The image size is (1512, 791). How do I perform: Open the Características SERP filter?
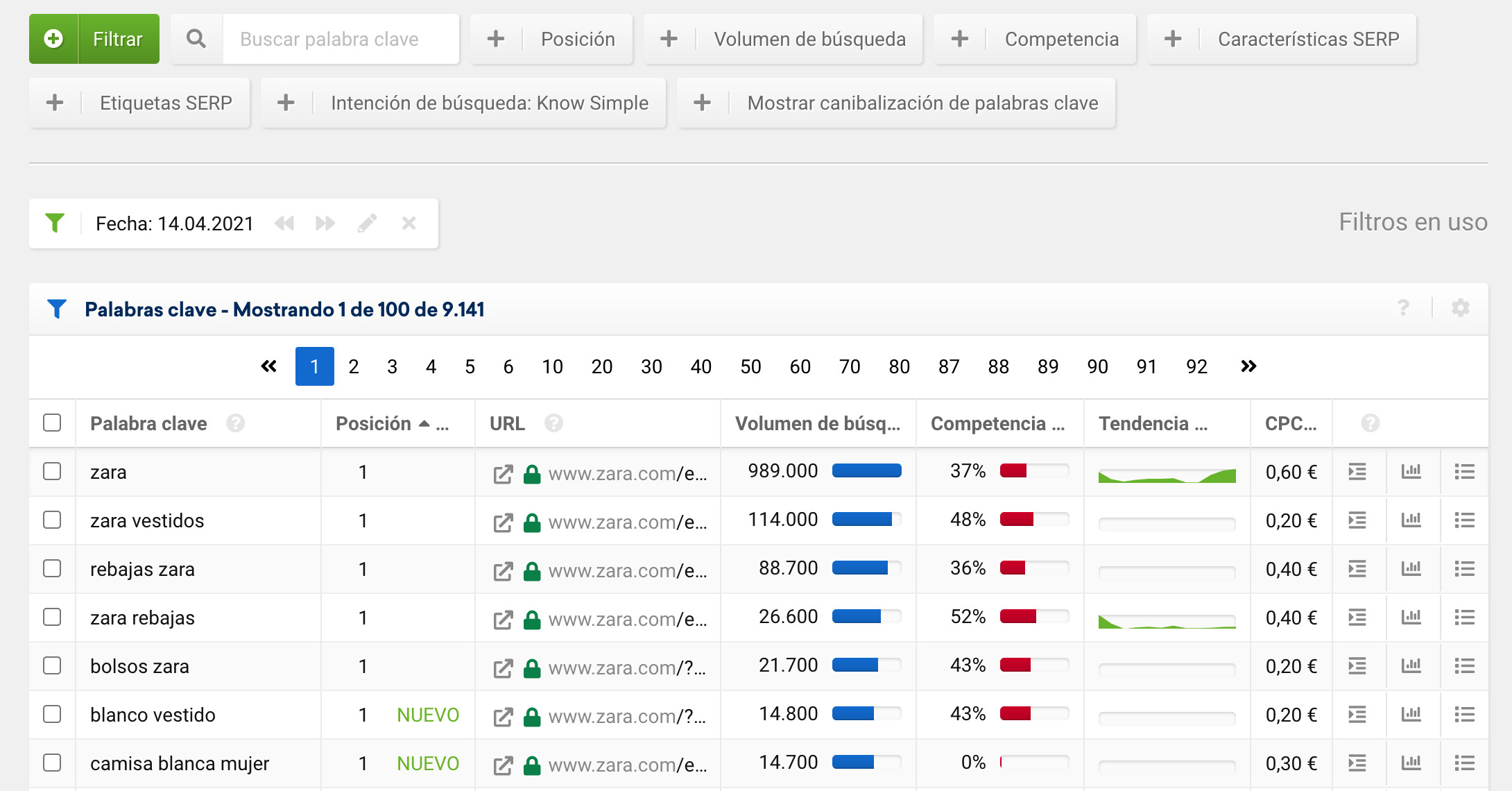pyautogui.click(x=1282, y=39)
